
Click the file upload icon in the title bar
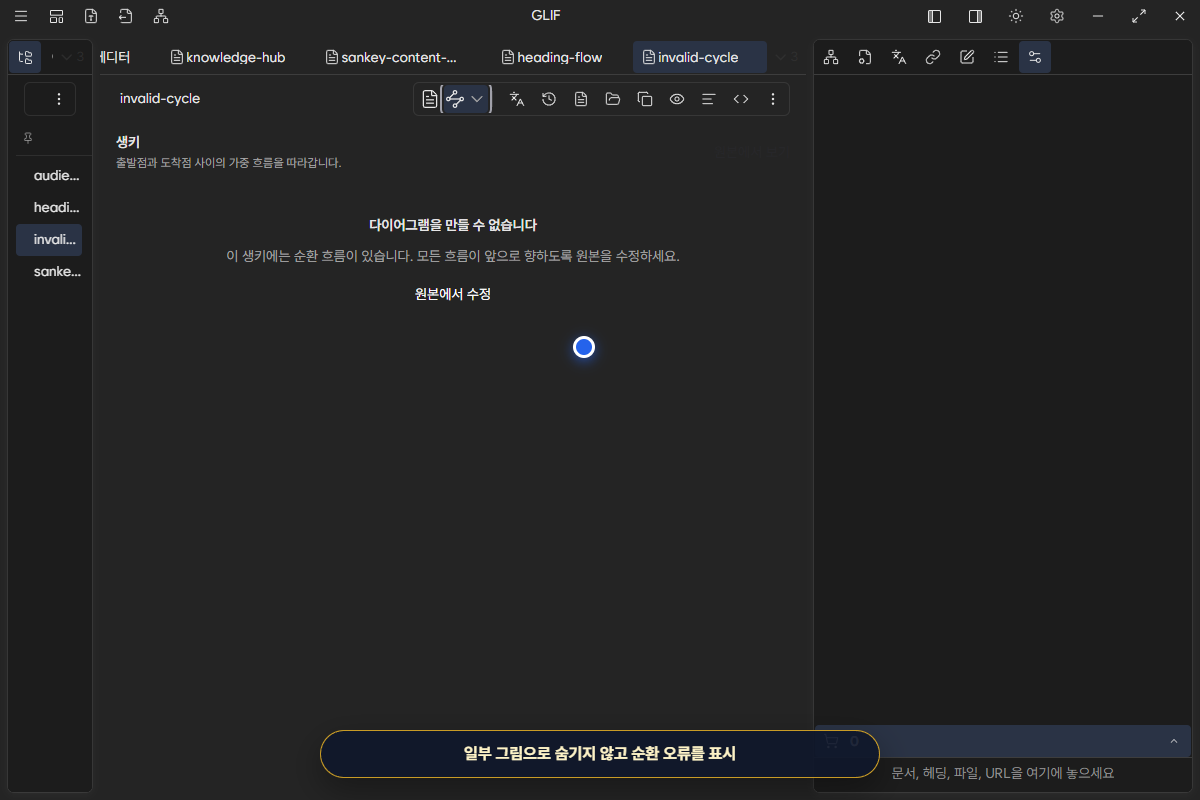(x=91, y=16)
